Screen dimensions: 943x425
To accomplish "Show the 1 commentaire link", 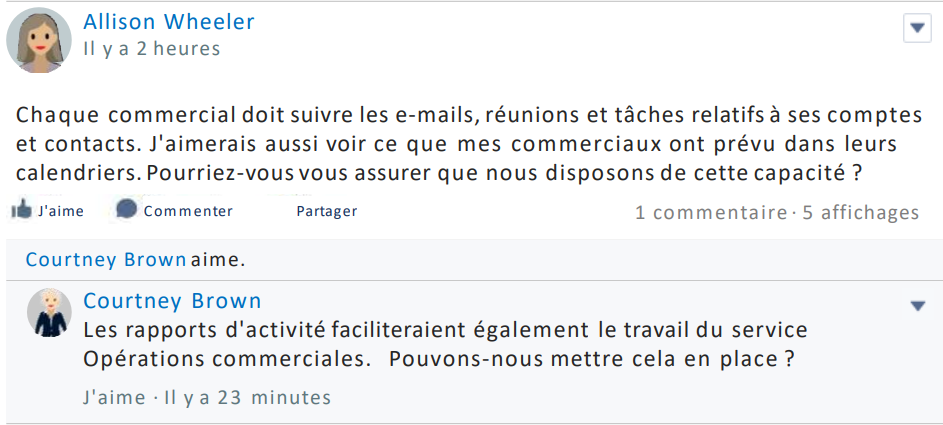I will [711, 212].
